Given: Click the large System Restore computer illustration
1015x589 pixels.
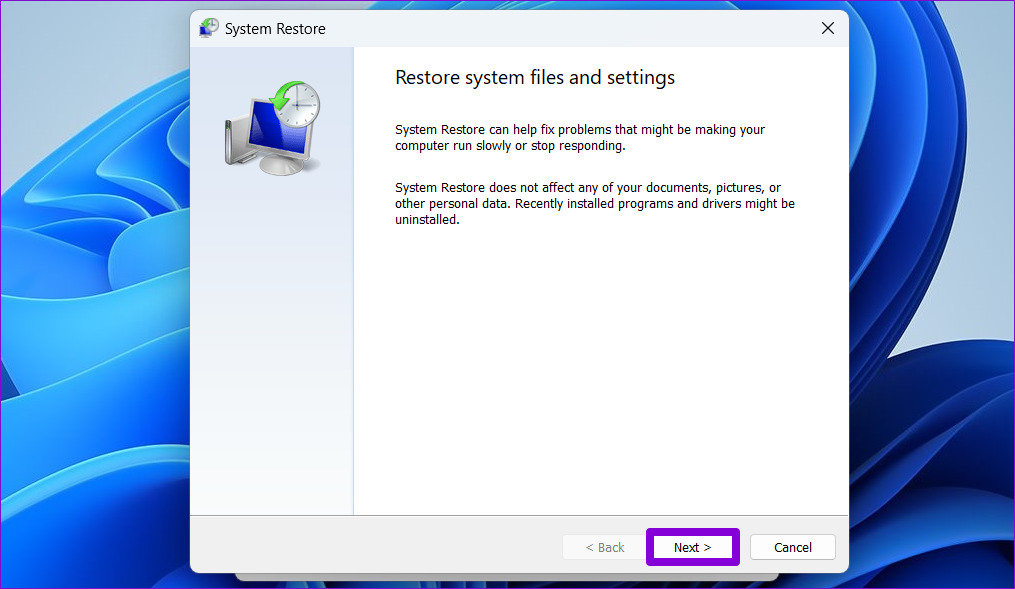Looking at the screenshot, I should point(268,128).
